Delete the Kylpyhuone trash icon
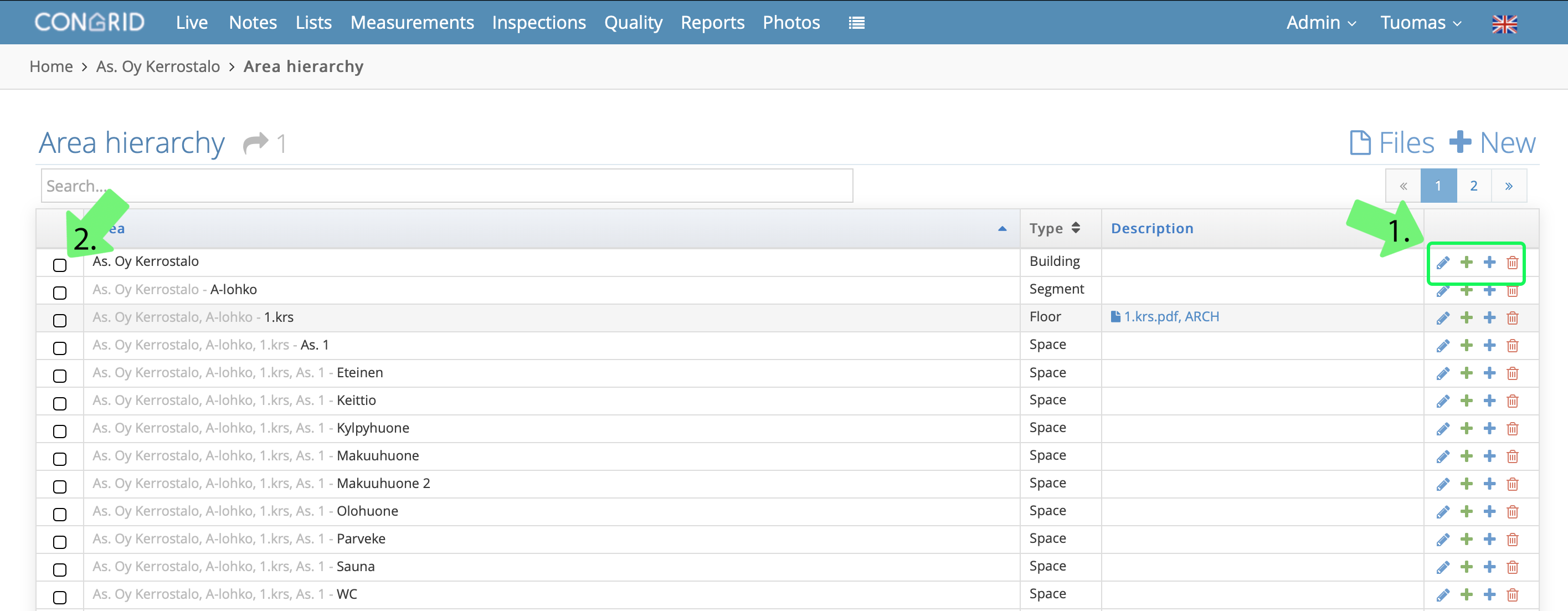1568x611 pixels. click(x=1513, y=428)
